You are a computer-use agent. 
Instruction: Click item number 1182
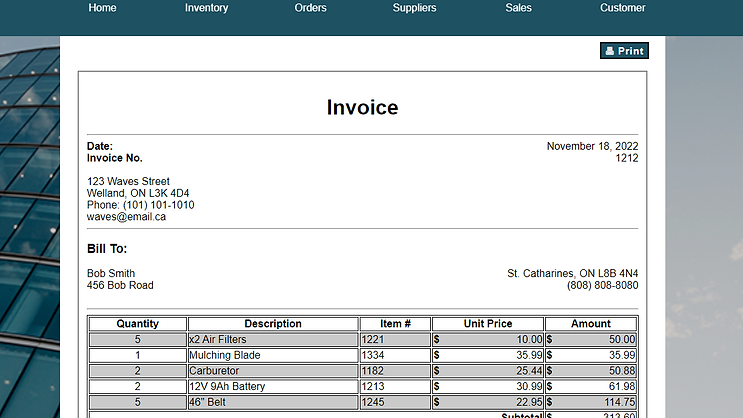click(x=395, y=371)
